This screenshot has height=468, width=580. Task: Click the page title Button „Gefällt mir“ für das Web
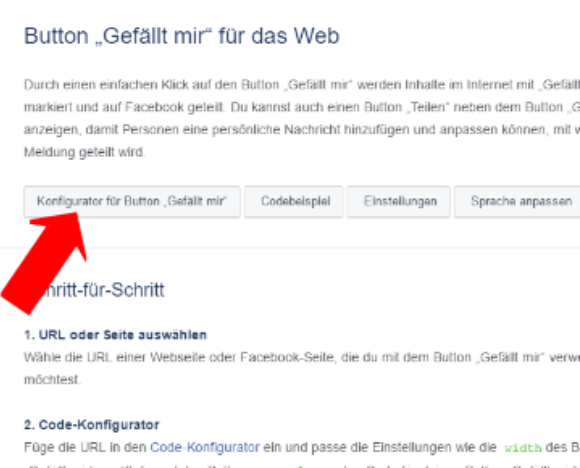coord(182,36)
